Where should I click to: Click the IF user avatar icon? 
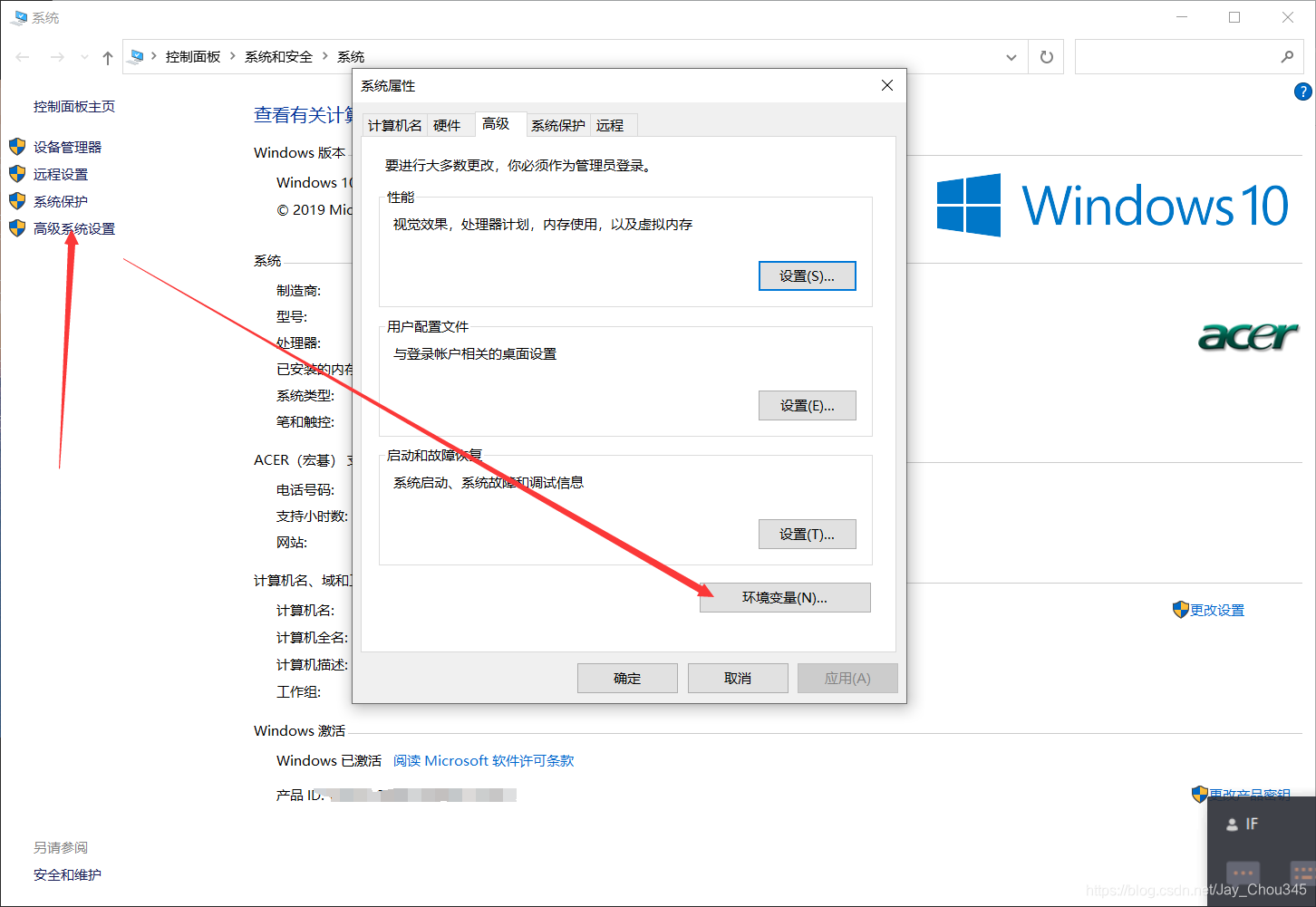[x=1232, y=825]
